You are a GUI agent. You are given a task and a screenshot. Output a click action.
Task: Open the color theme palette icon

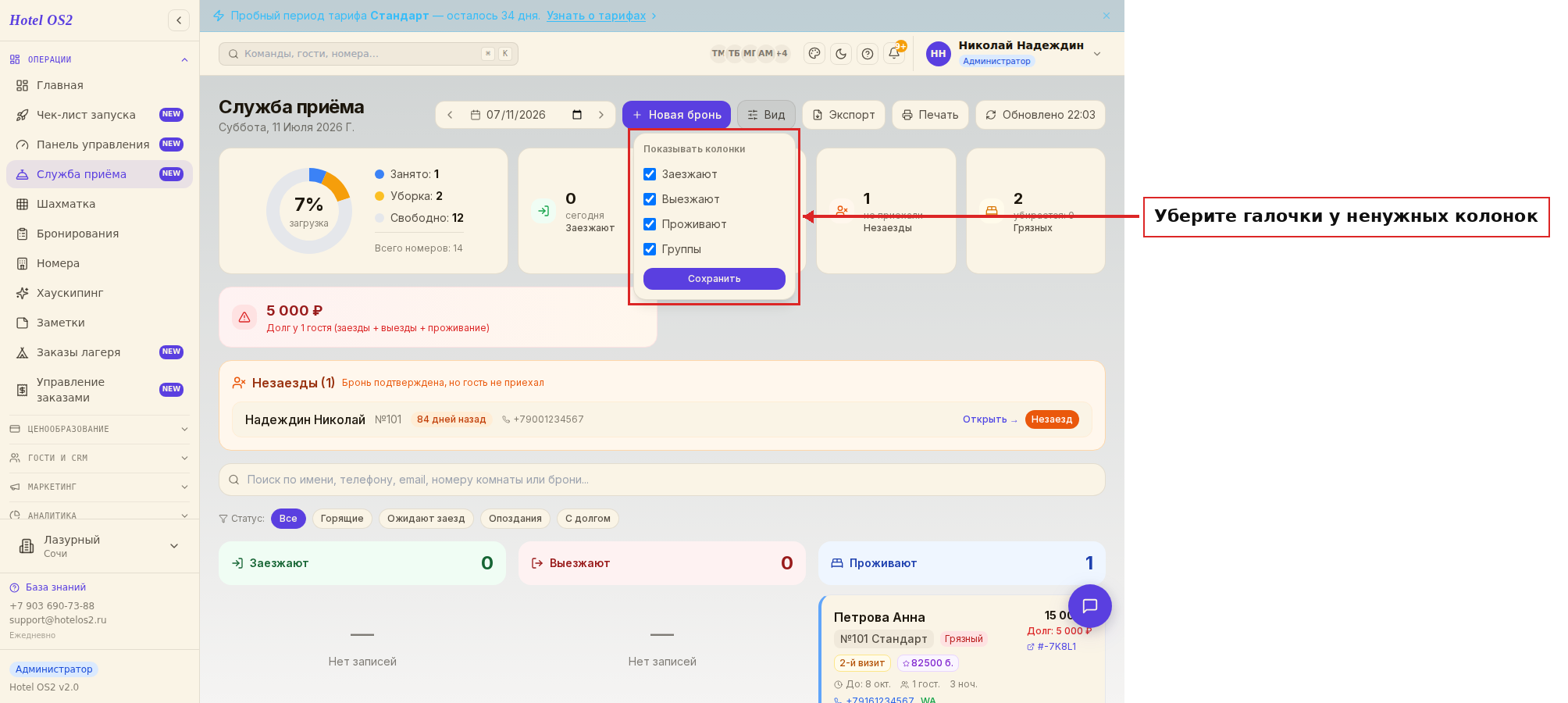[814, 54]
